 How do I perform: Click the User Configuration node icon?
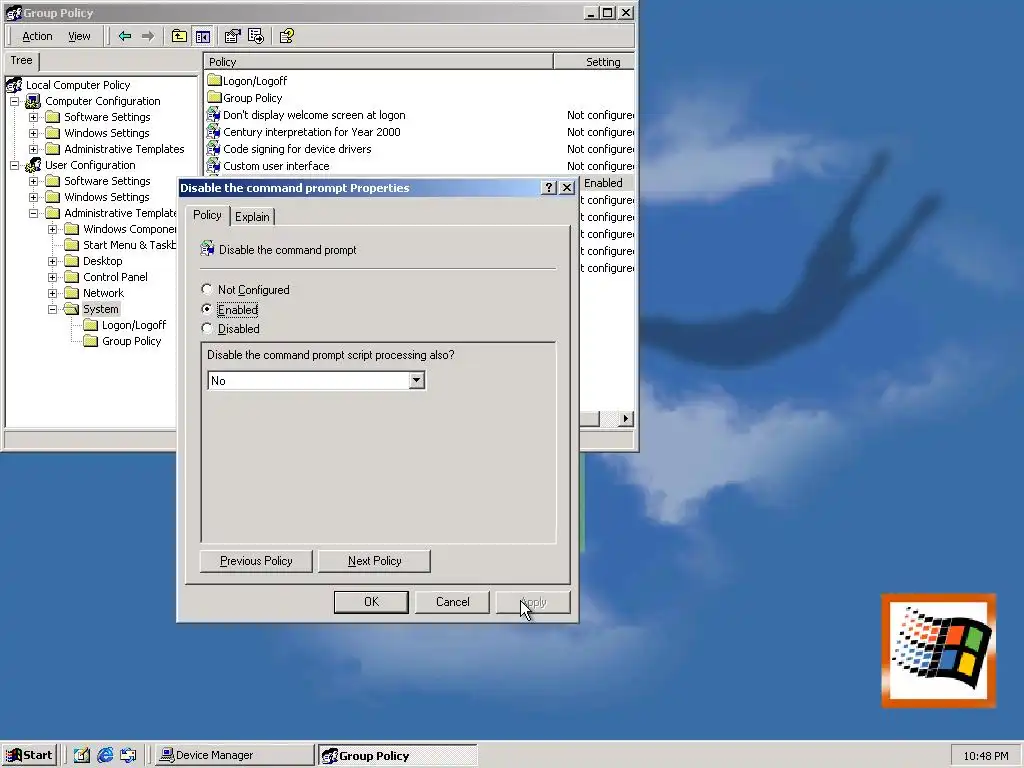tap(33, 165)
